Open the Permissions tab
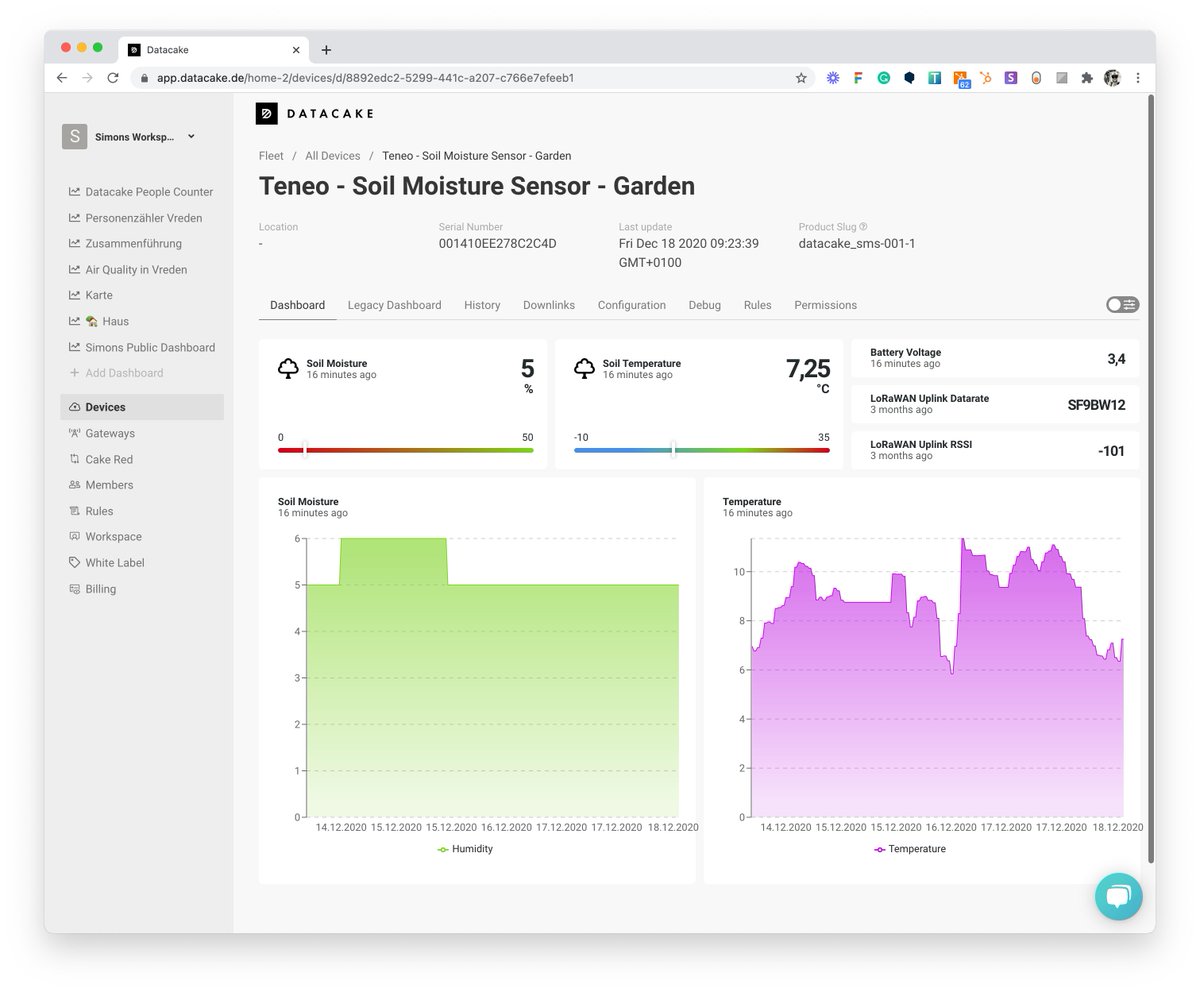 pyautogui.click(x=826, y=305)
